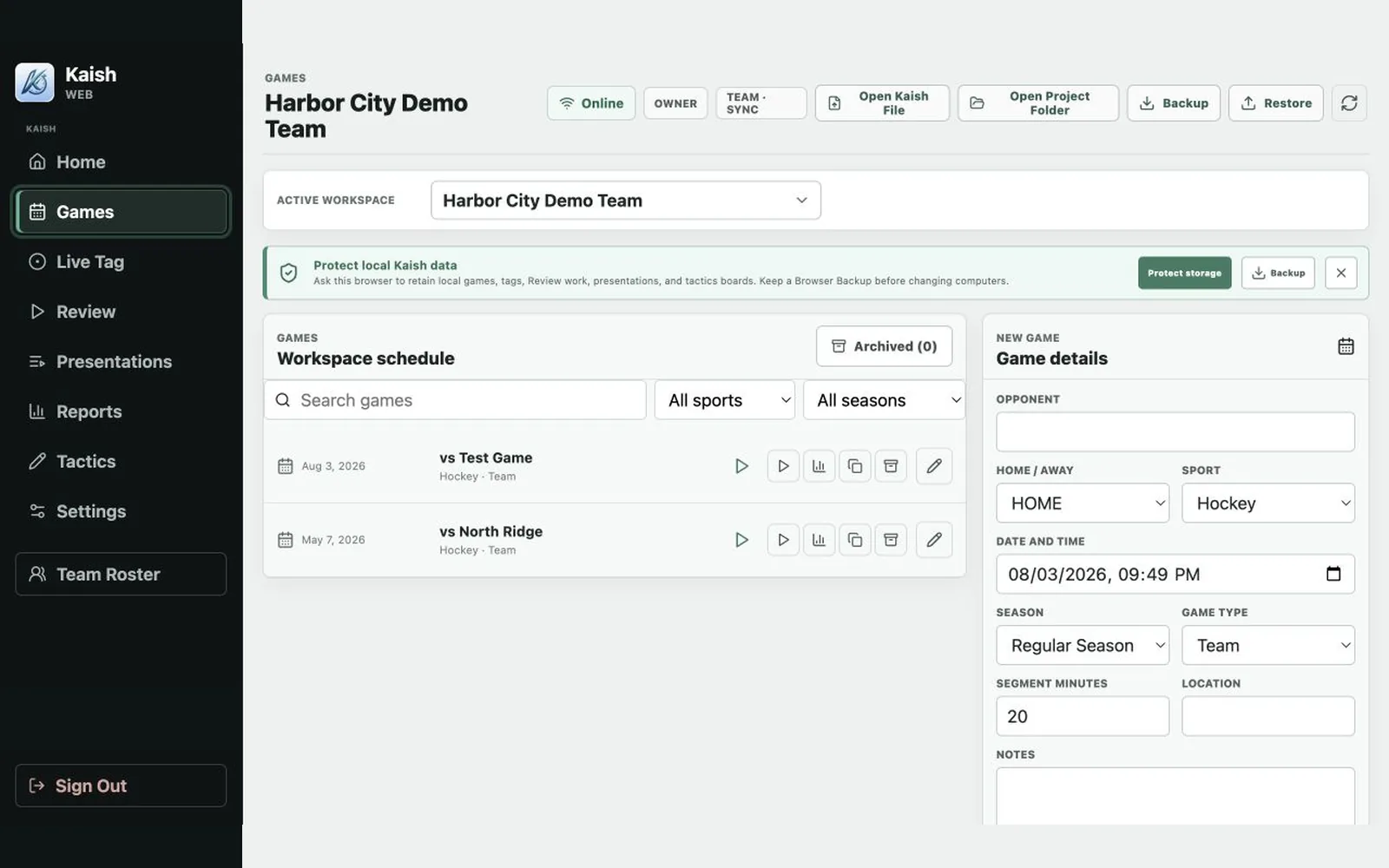Expand the Home / Away dropdown
The image size is (1389, 868).
(x=1083, y=503)
